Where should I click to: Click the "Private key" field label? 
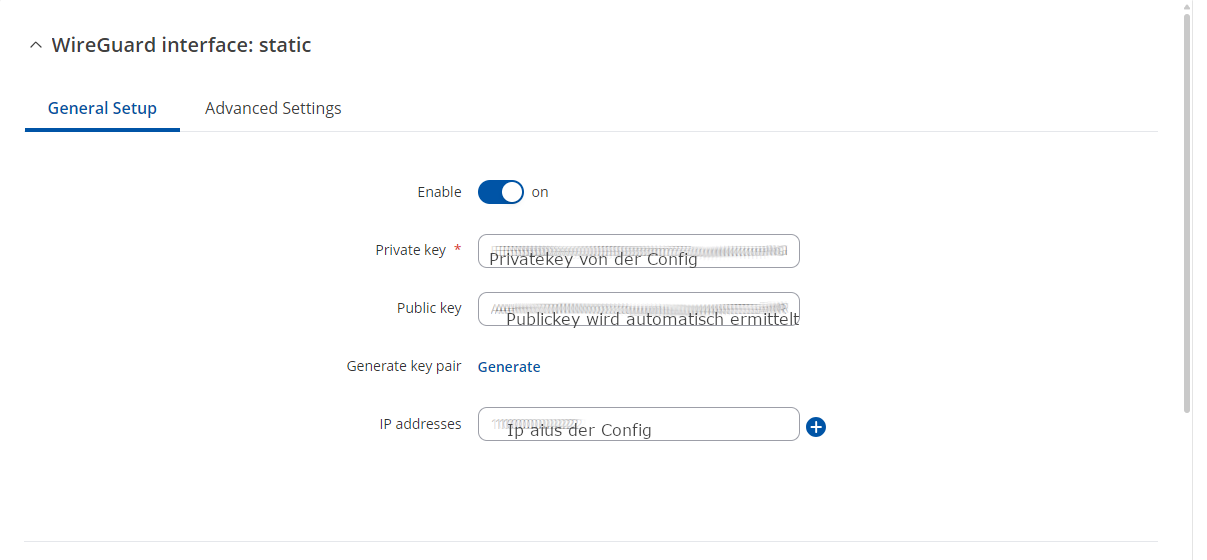pos(410,250)
